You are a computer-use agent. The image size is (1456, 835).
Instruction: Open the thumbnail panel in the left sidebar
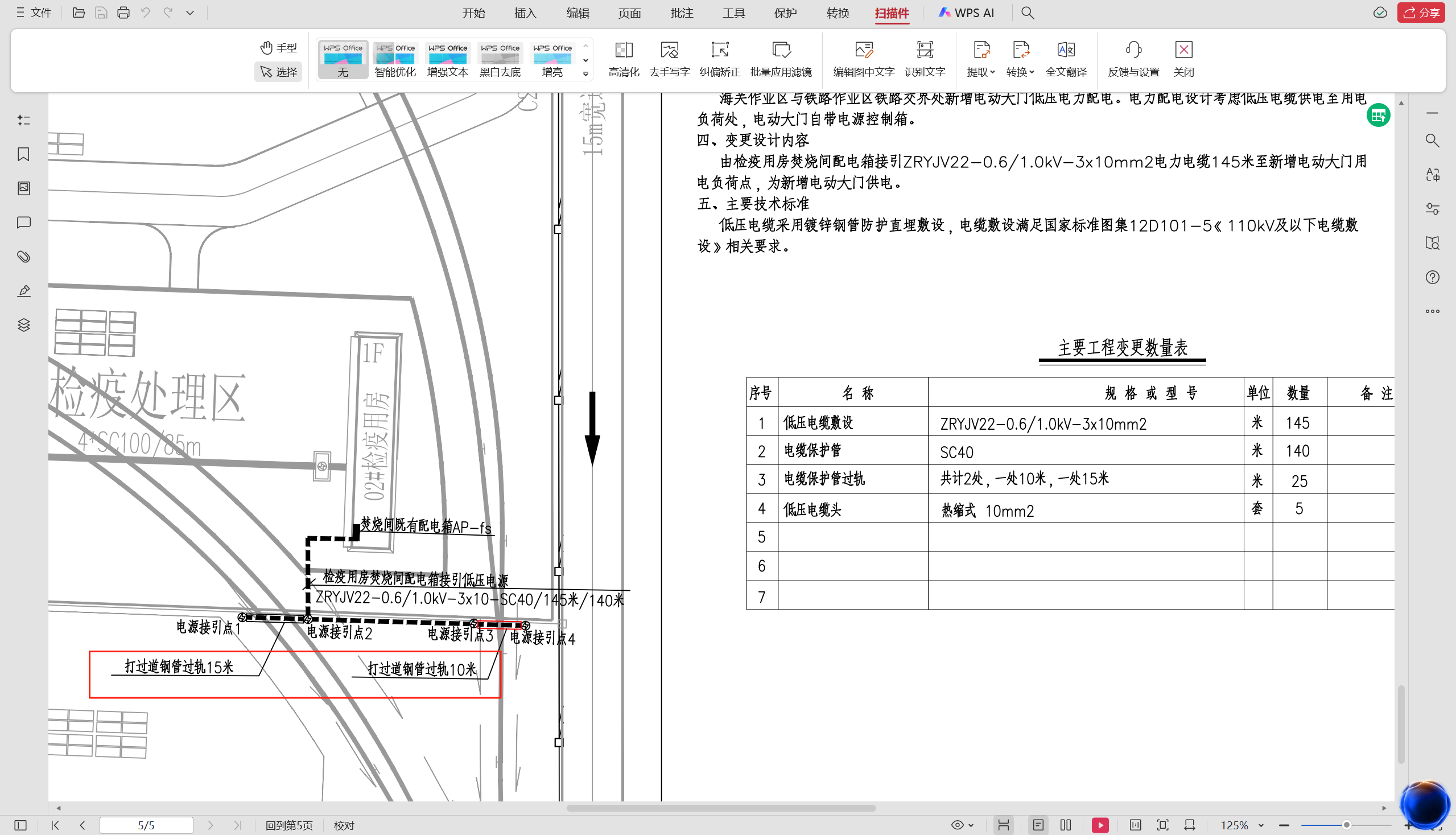pyautogui.click(x=23, y=188)
